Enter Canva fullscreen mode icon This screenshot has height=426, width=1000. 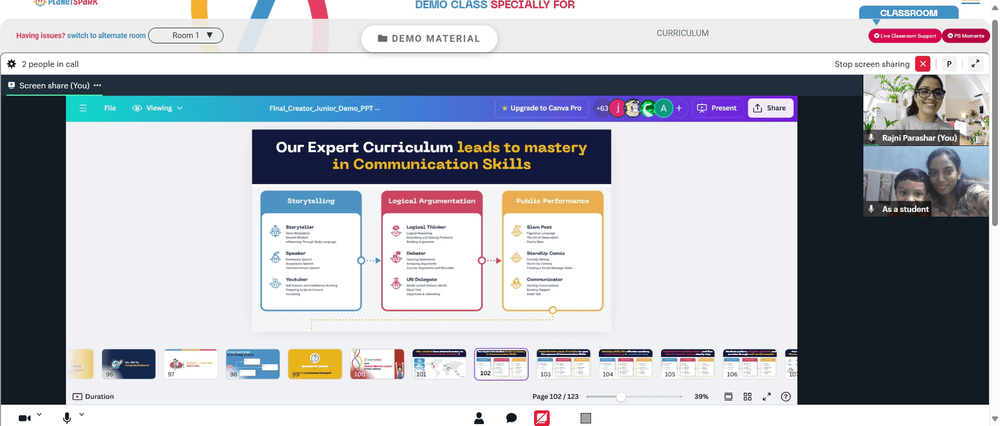[x=767, y=397]
